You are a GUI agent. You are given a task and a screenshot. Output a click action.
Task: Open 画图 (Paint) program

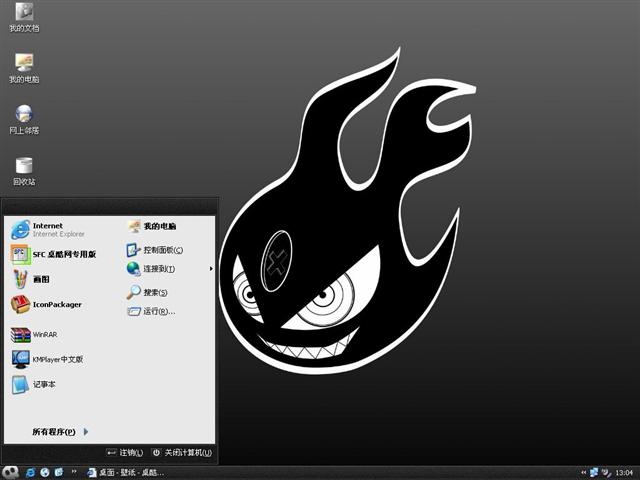tap(40, 279)
